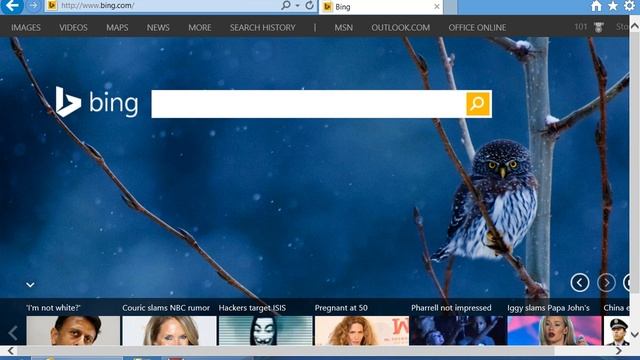Click thumbnail under Pregnant at 50
This screenshot has width=640, height=360.
362,331
